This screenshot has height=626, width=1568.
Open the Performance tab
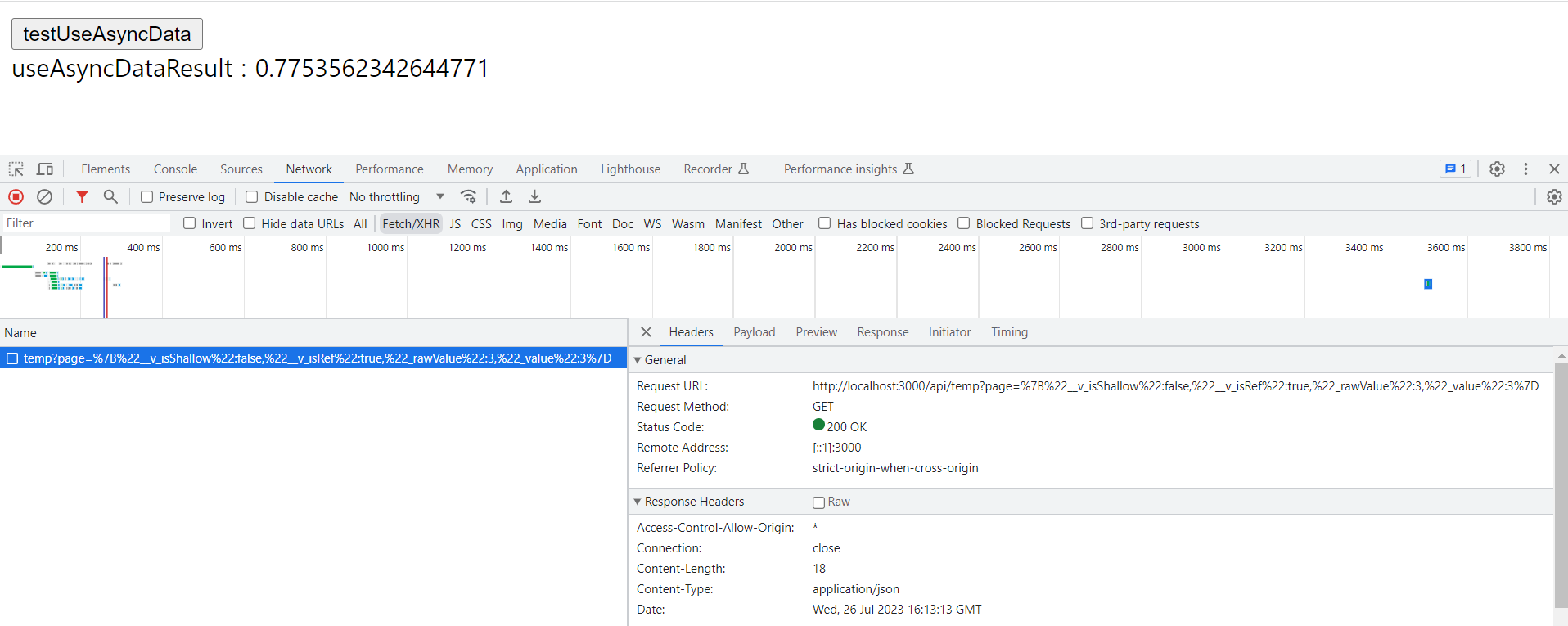[390, 169]
